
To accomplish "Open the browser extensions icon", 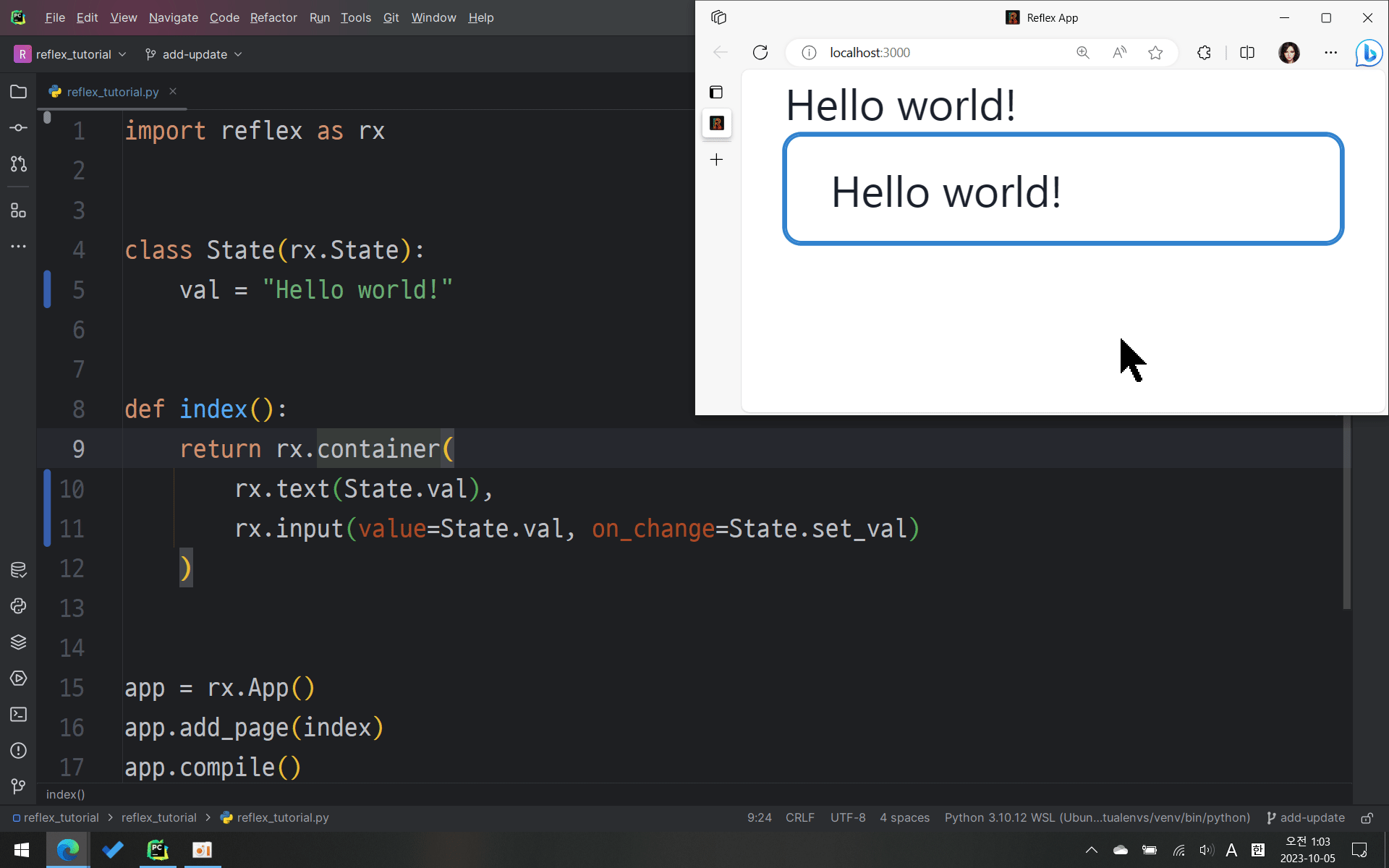I will [x=1204, y=53].
